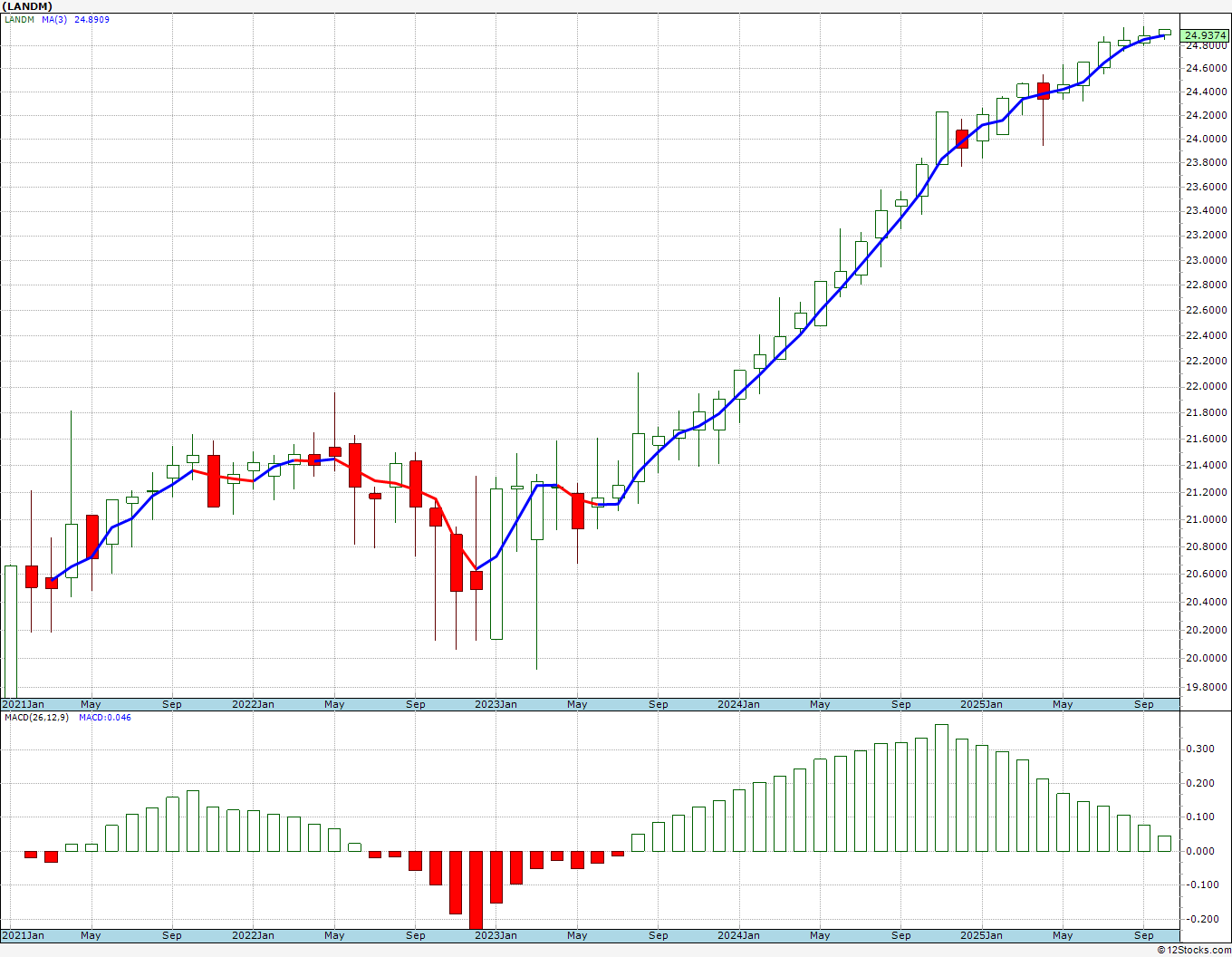
Task: Click 2021Jan on the price chart time axis
Action: point(24,704)
